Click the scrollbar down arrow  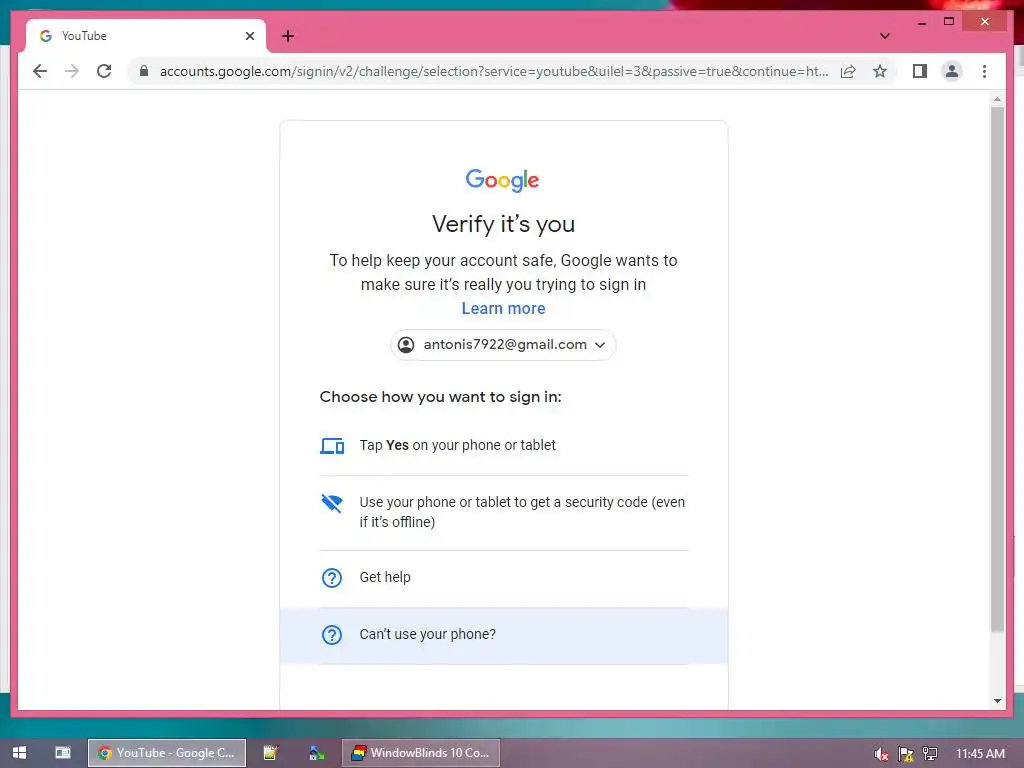click(997, 701)
